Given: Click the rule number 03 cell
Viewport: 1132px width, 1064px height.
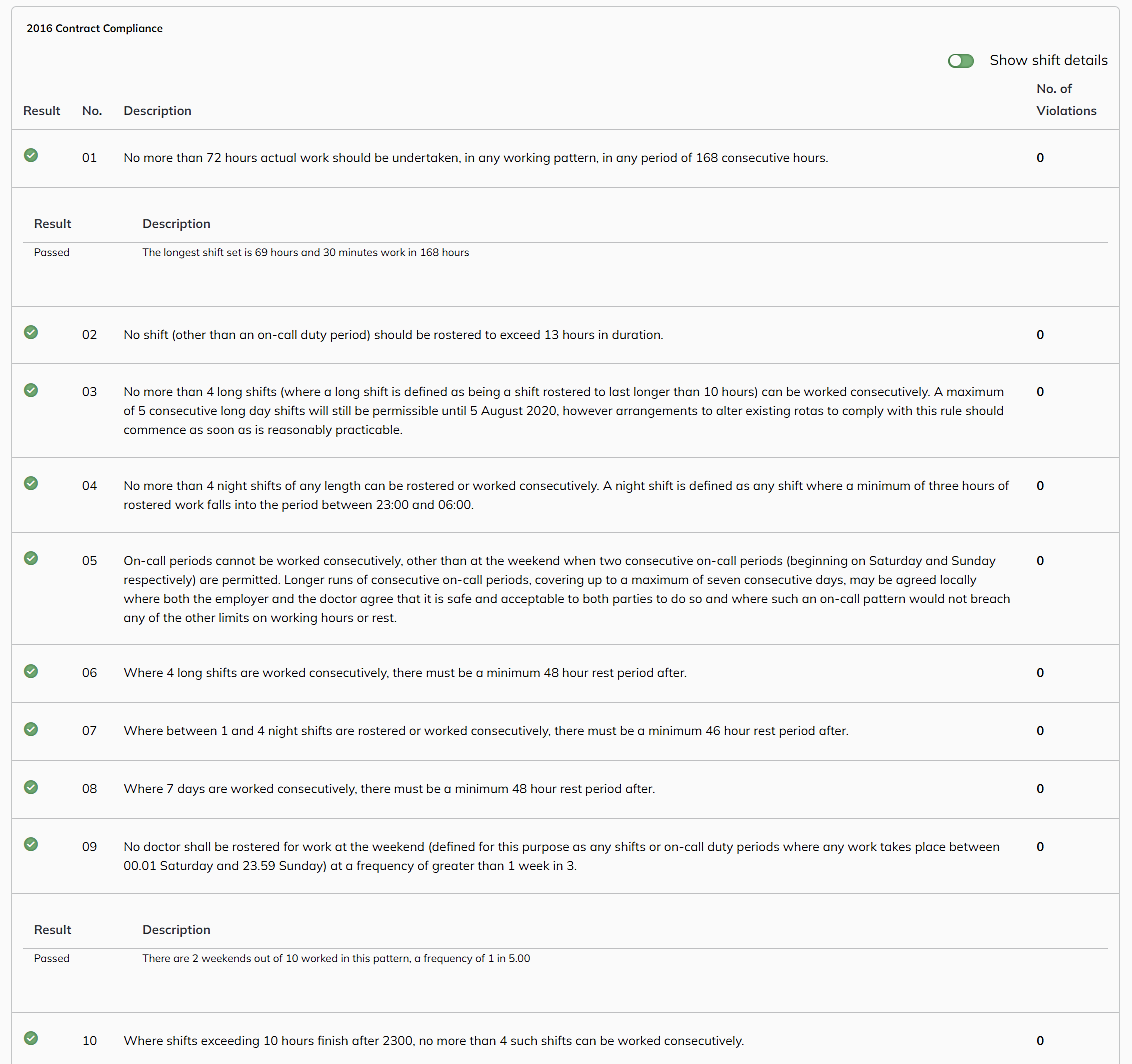Looking at the screenshot, I should 90,391.
